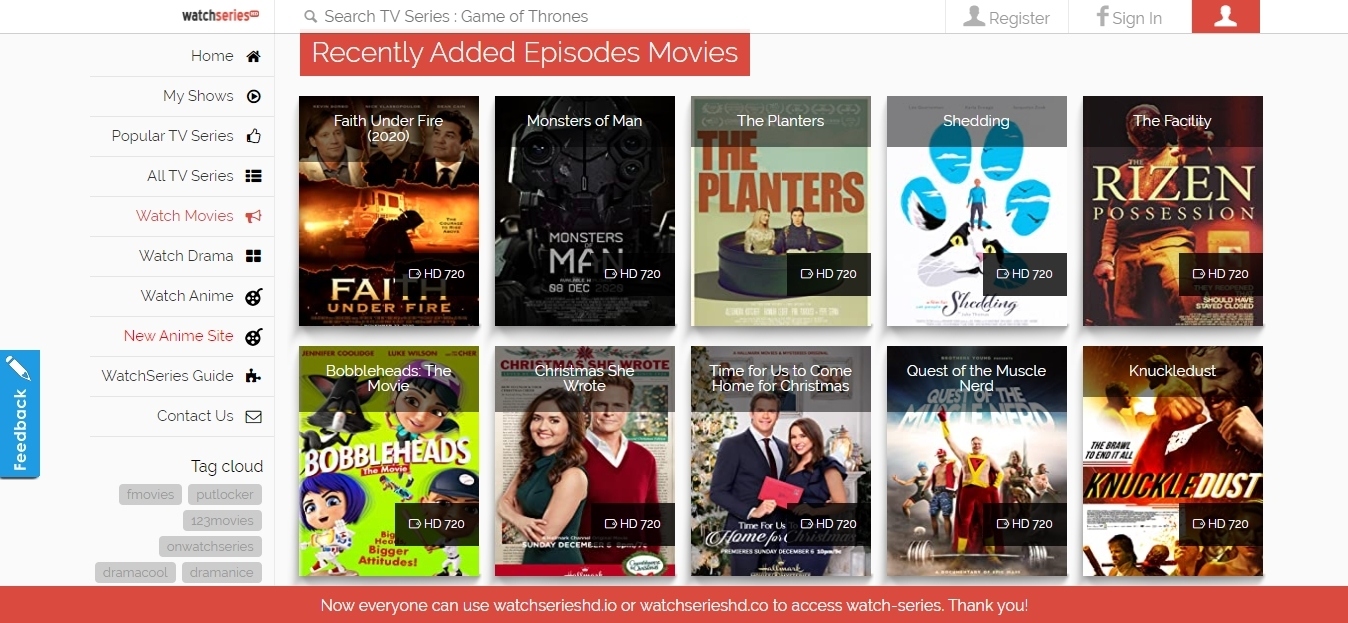Click the Home house icon in sidebar
Viewport: 1348px width, 623px height.
click(x=253, y=56)
